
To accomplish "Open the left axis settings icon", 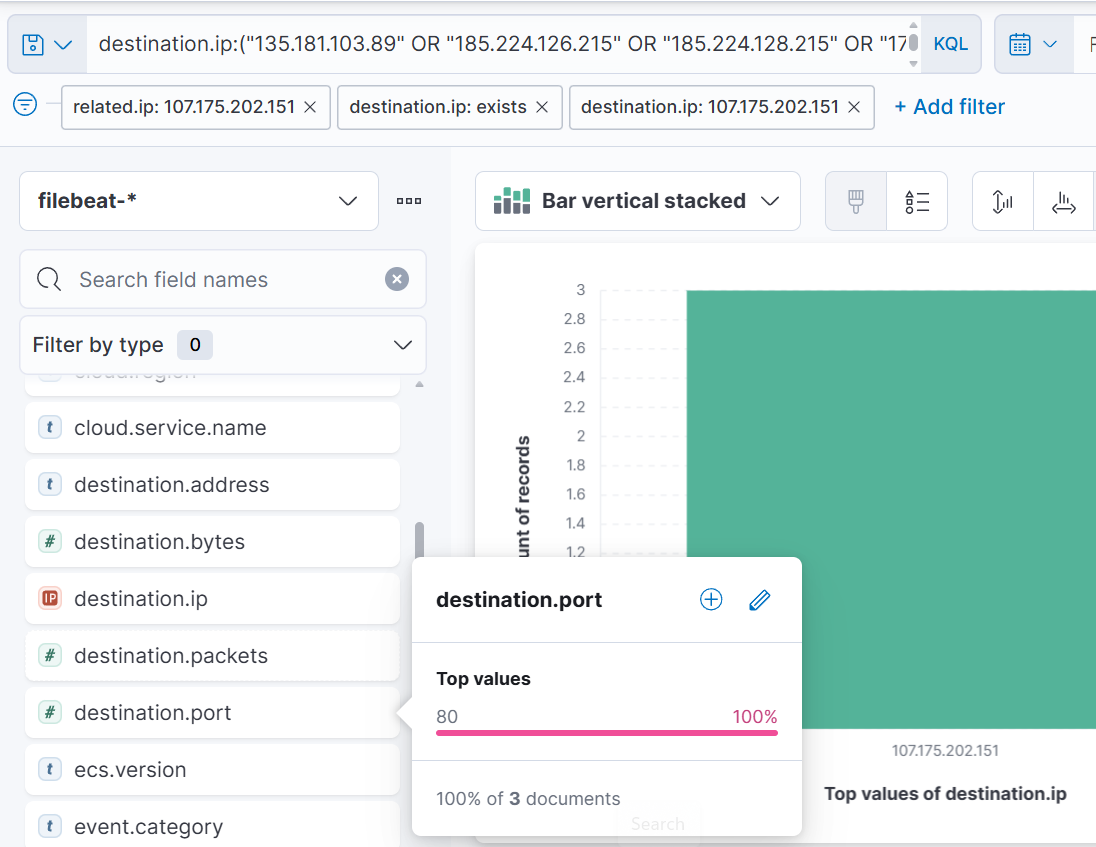I will [1002, 201].
